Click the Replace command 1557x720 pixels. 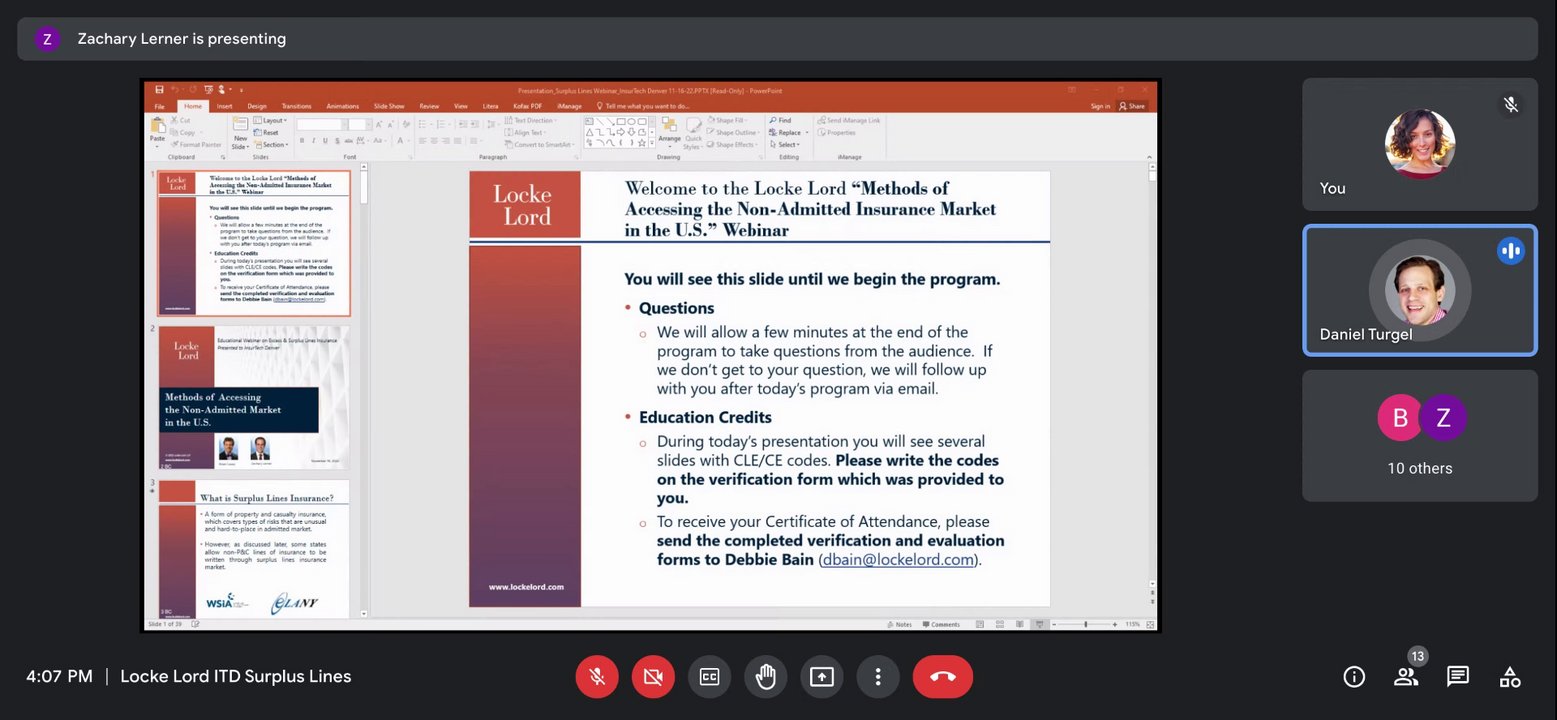pos(787,132)
